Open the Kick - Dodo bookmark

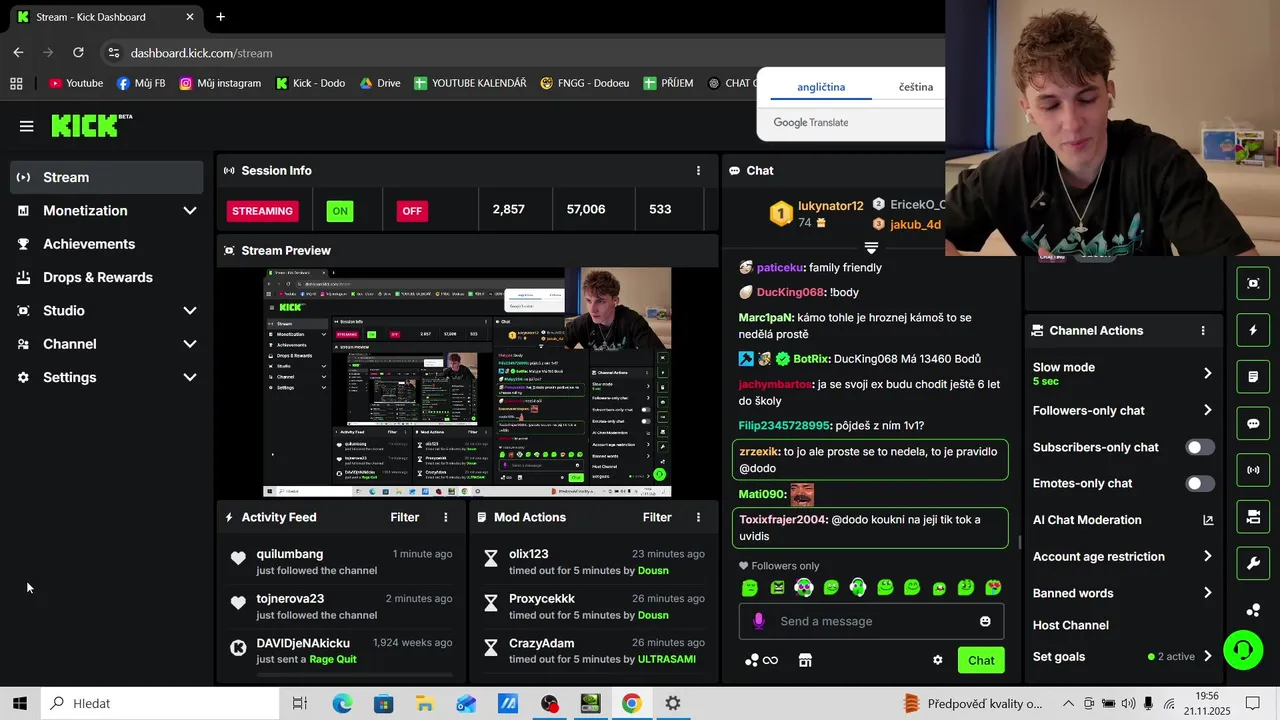(x=310, y=83)
